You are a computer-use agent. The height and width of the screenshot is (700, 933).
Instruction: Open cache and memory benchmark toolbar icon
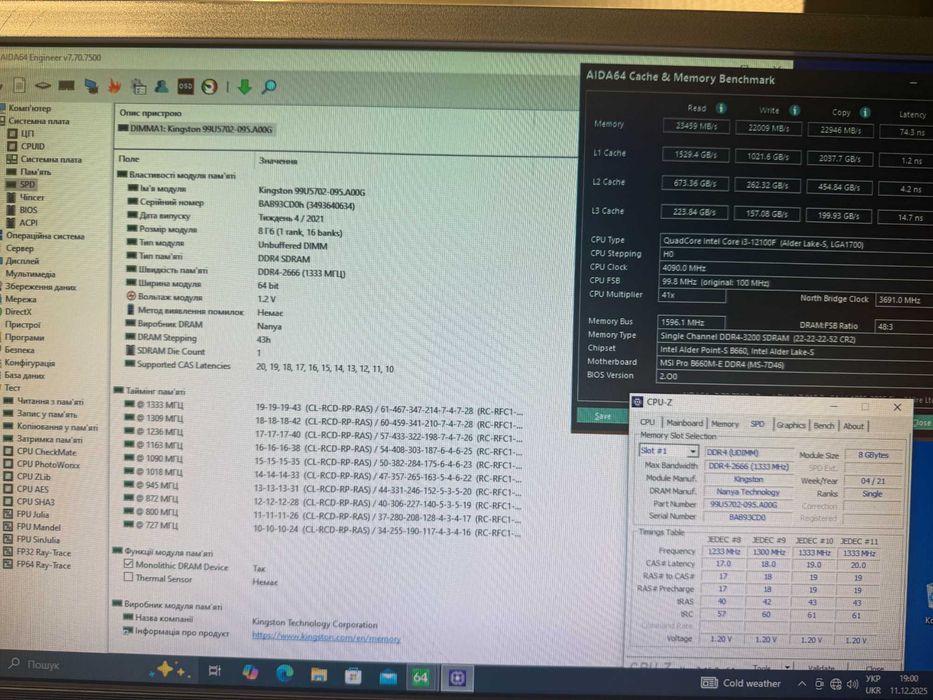click(66, 85)
